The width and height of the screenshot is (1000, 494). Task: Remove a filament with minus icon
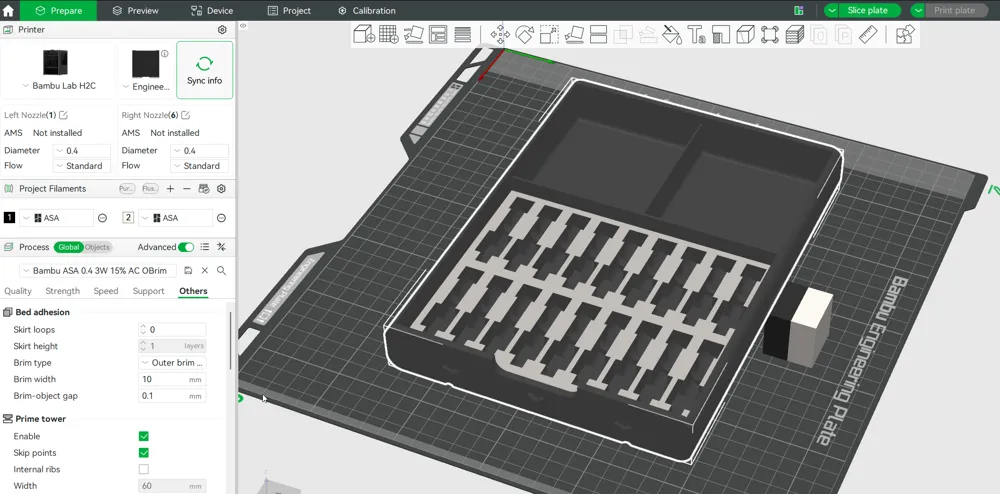[187, 189]
